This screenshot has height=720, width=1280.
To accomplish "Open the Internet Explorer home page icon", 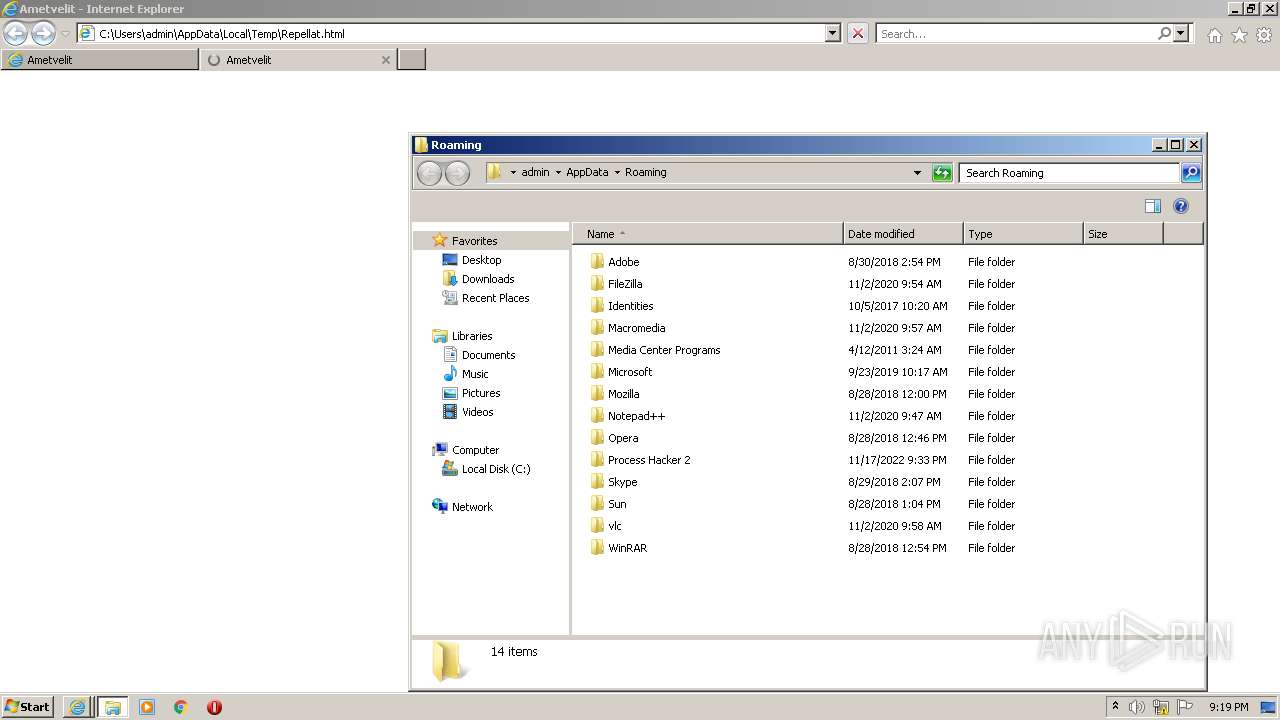I will tap(1214, 35).
